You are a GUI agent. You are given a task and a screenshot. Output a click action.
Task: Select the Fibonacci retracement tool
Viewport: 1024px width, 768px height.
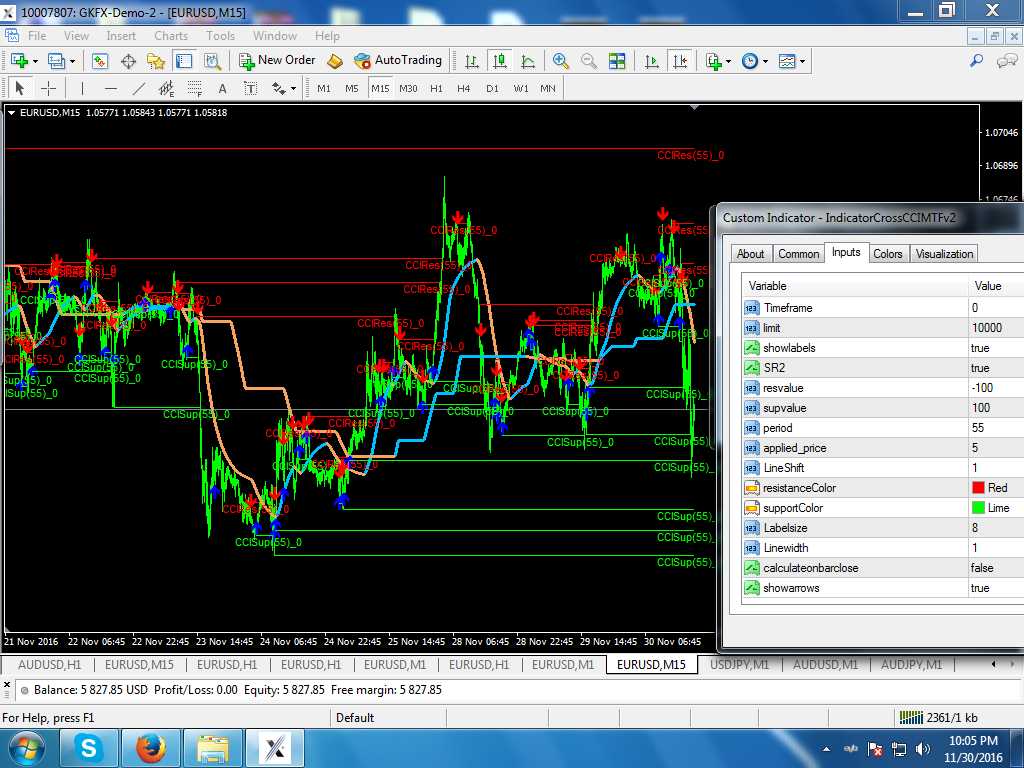pos(195,88)
